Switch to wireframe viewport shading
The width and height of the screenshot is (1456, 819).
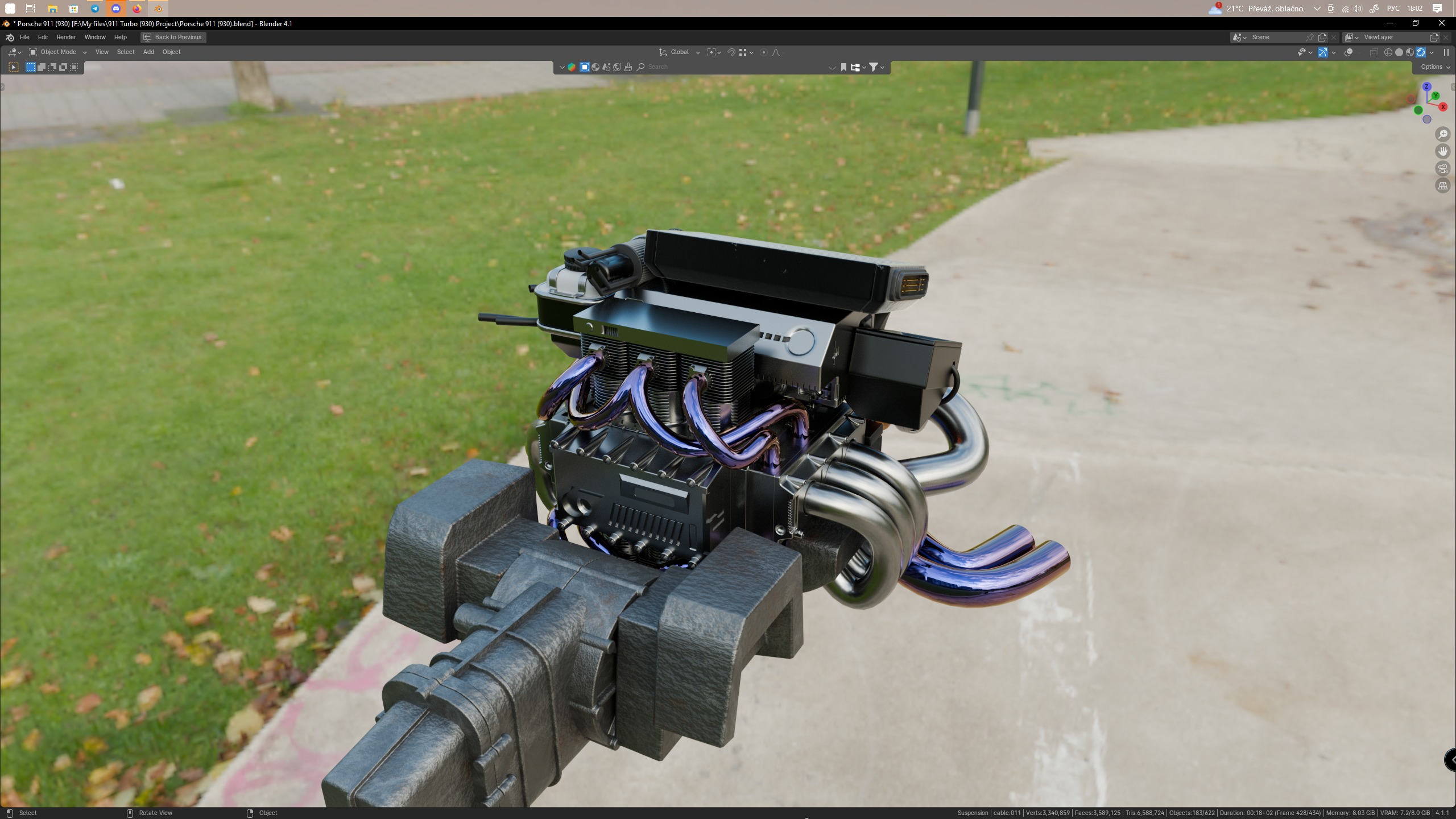pyautogui.click(x=1388, y=52)
